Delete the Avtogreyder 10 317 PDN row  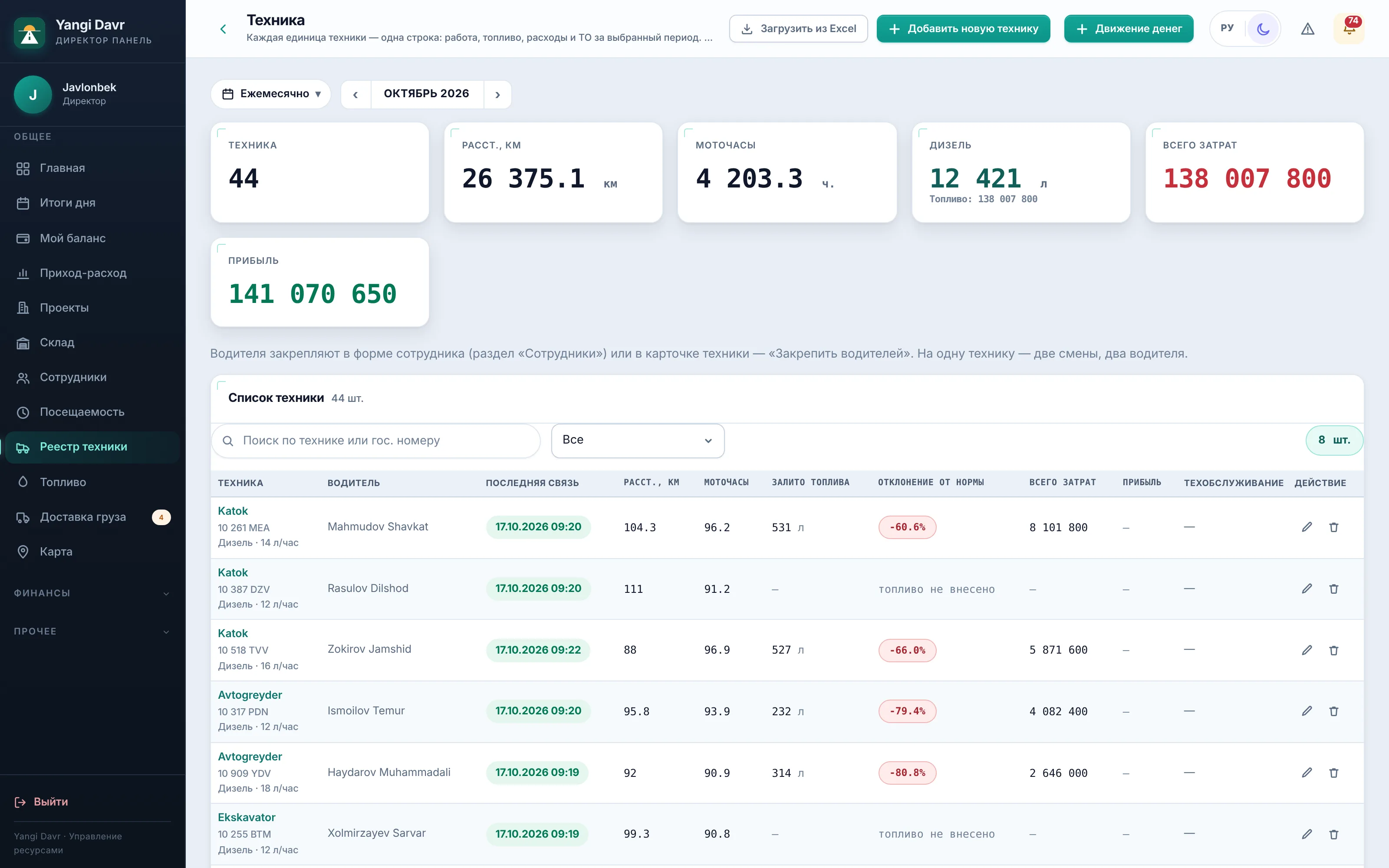point(1334,711)
